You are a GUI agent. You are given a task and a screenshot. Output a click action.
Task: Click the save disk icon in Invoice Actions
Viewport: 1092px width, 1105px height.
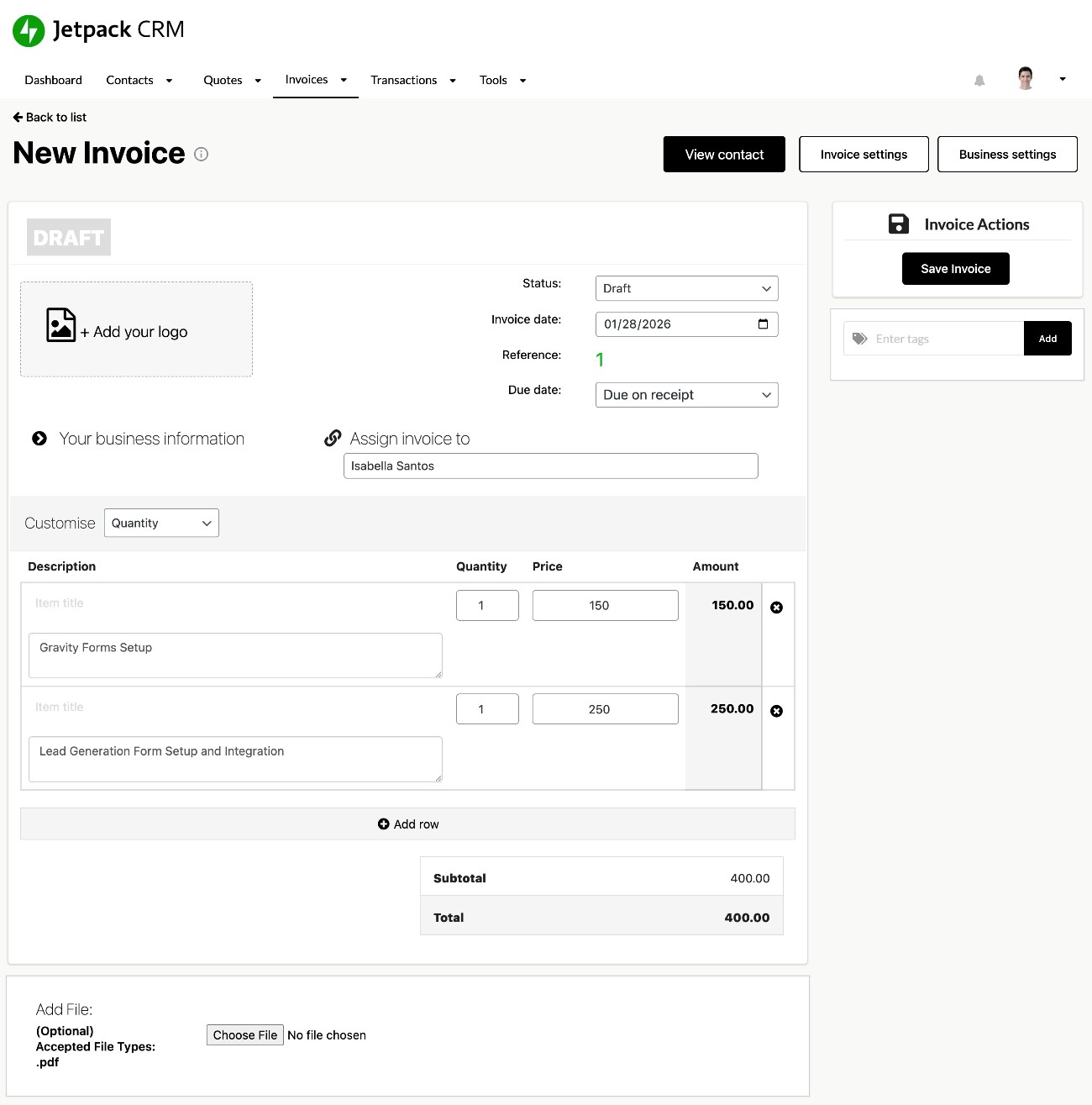(x=898, y=224)
